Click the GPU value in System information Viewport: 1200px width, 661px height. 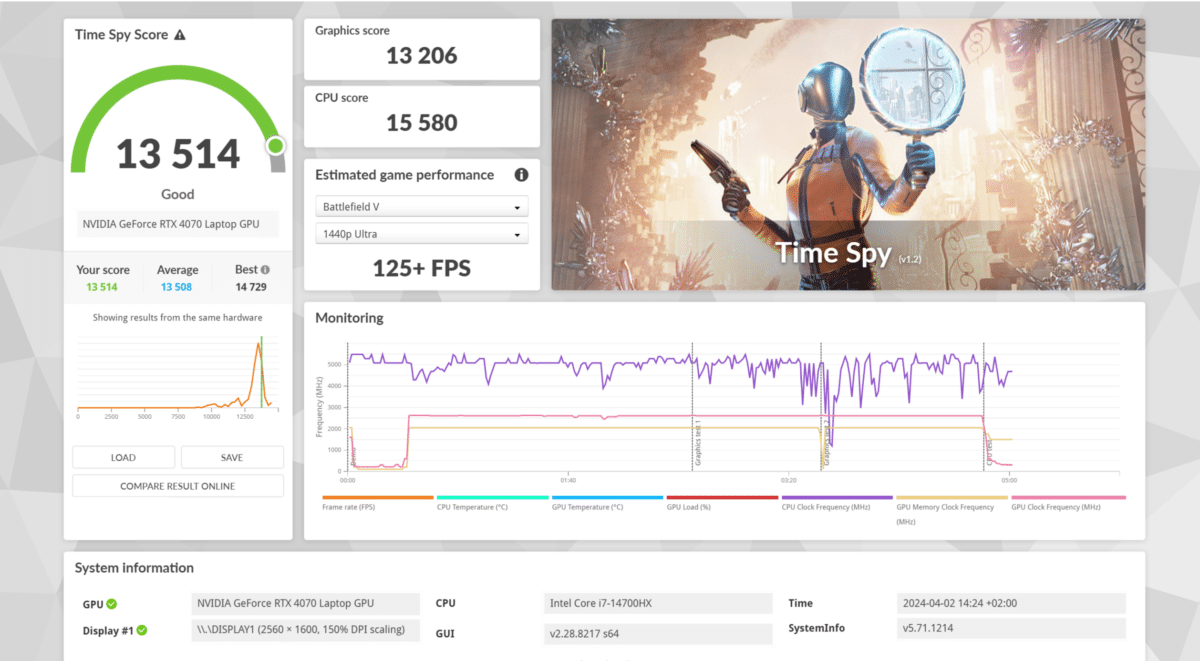pos(305,604)
